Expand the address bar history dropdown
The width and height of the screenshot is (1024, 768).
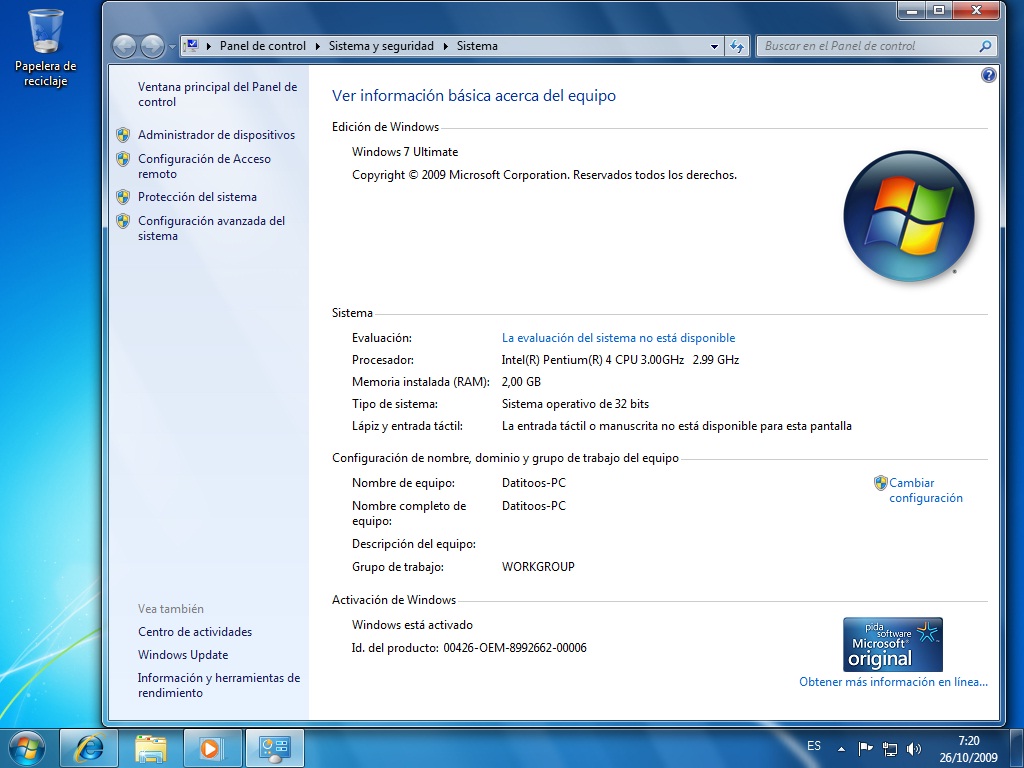tap(714, 46)
